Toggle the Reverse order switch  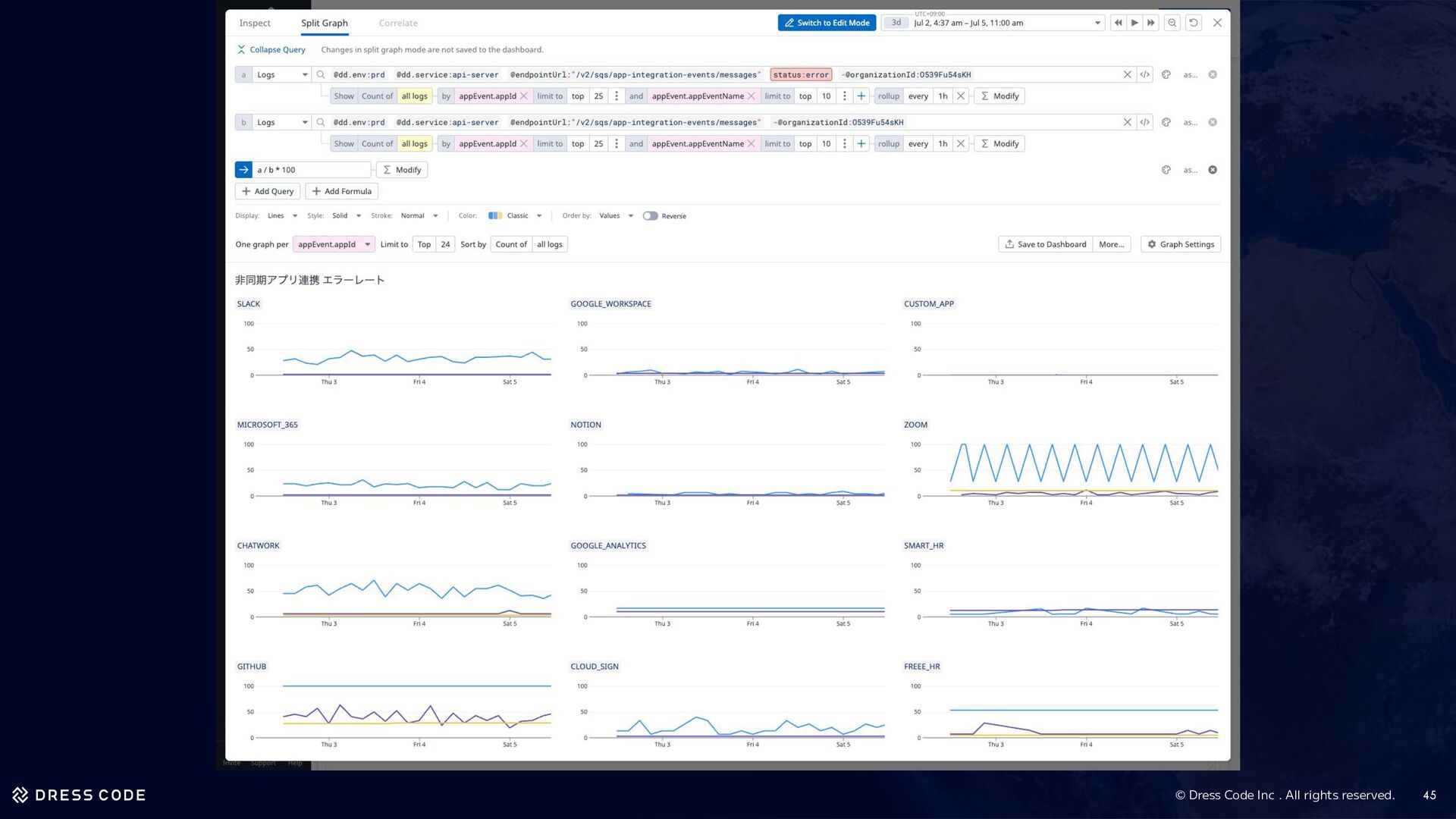click(650, 216)
